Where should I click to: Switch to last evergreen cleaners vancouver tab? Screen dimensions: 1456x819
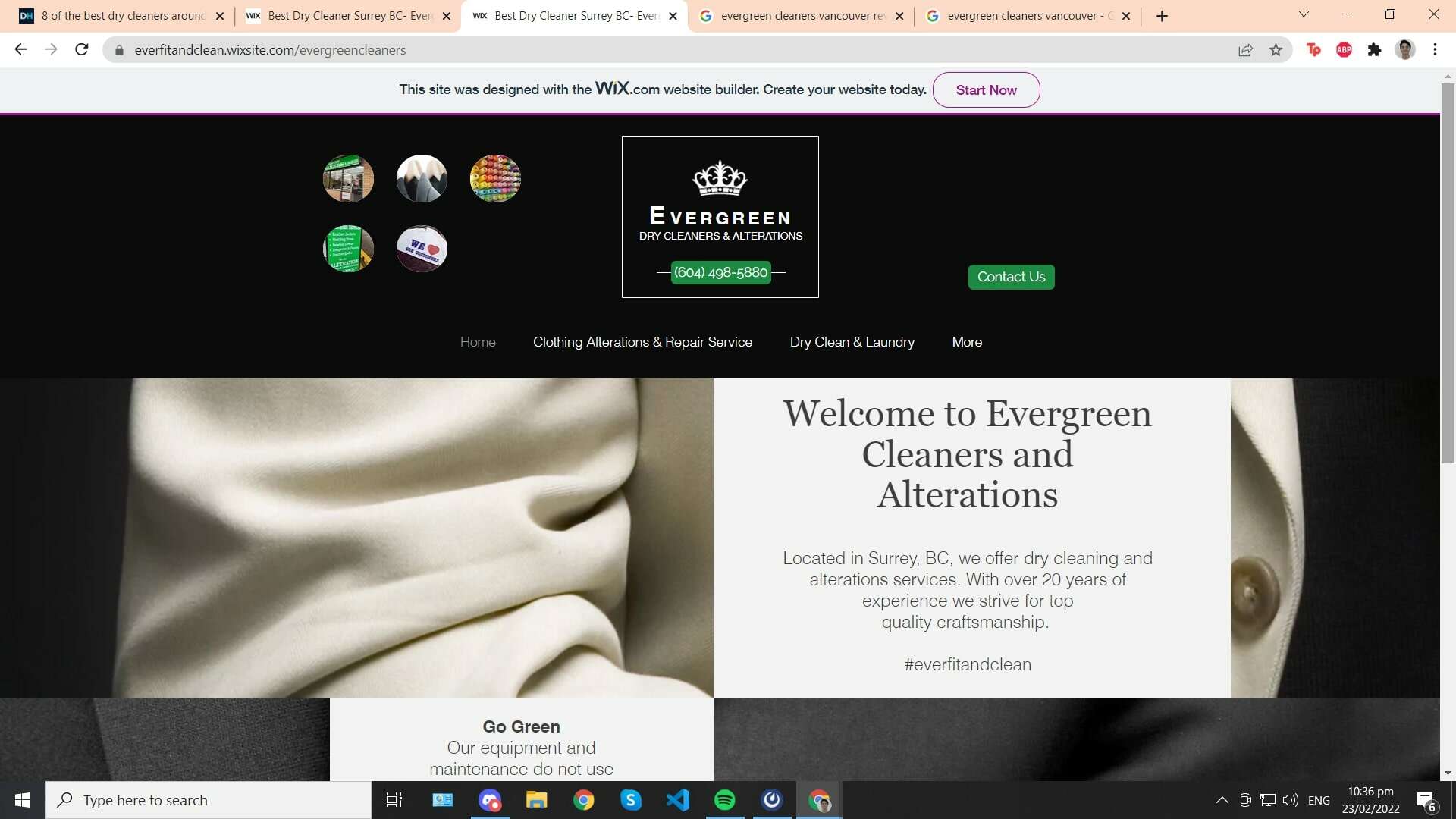[x=1028, y=16]
